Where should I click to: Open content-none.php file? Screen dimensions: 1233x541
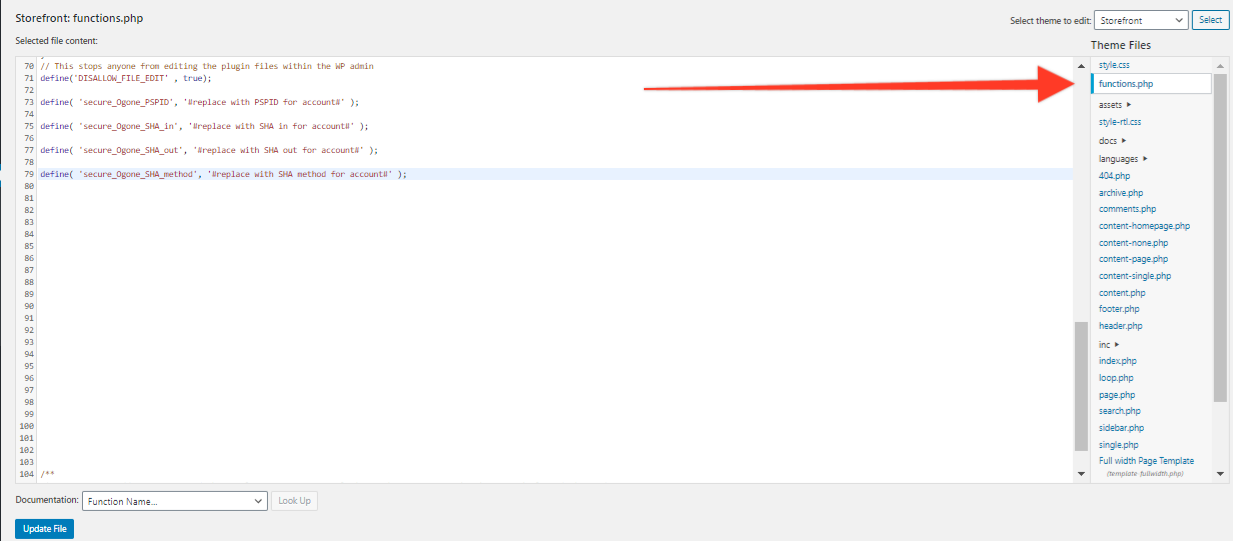click(x=1133, y=243)
